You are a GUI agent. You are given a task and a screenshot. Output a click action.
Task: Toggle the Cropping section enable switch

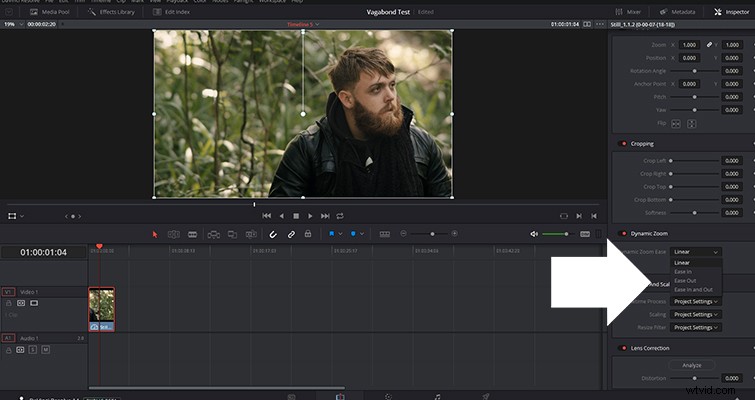click(x=623, y=143)
